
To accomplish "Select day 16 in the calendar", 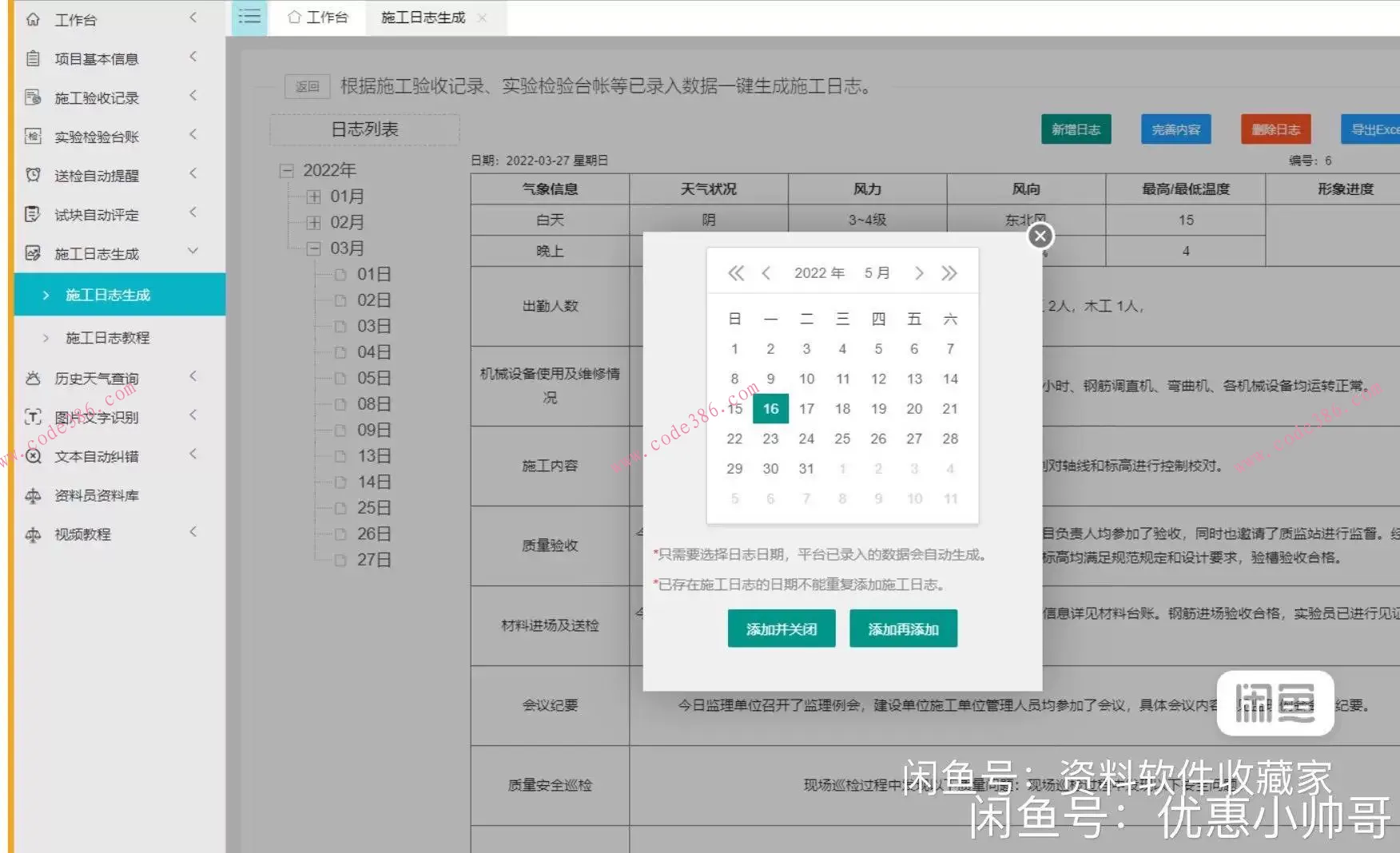I will click(770, 408).
